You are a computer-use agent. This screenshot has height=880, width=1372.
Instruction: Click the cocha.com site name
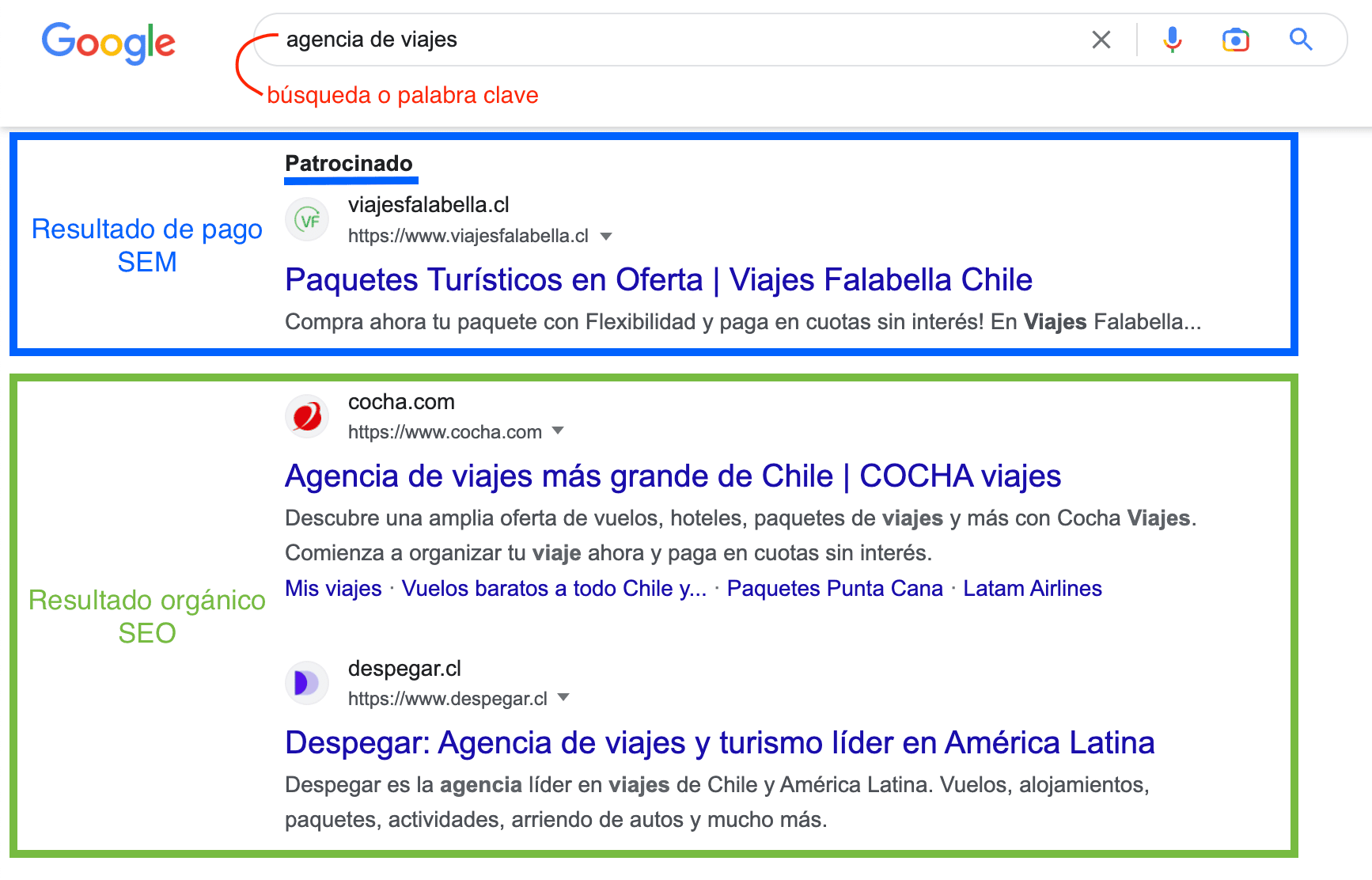[x=401, y=402]
